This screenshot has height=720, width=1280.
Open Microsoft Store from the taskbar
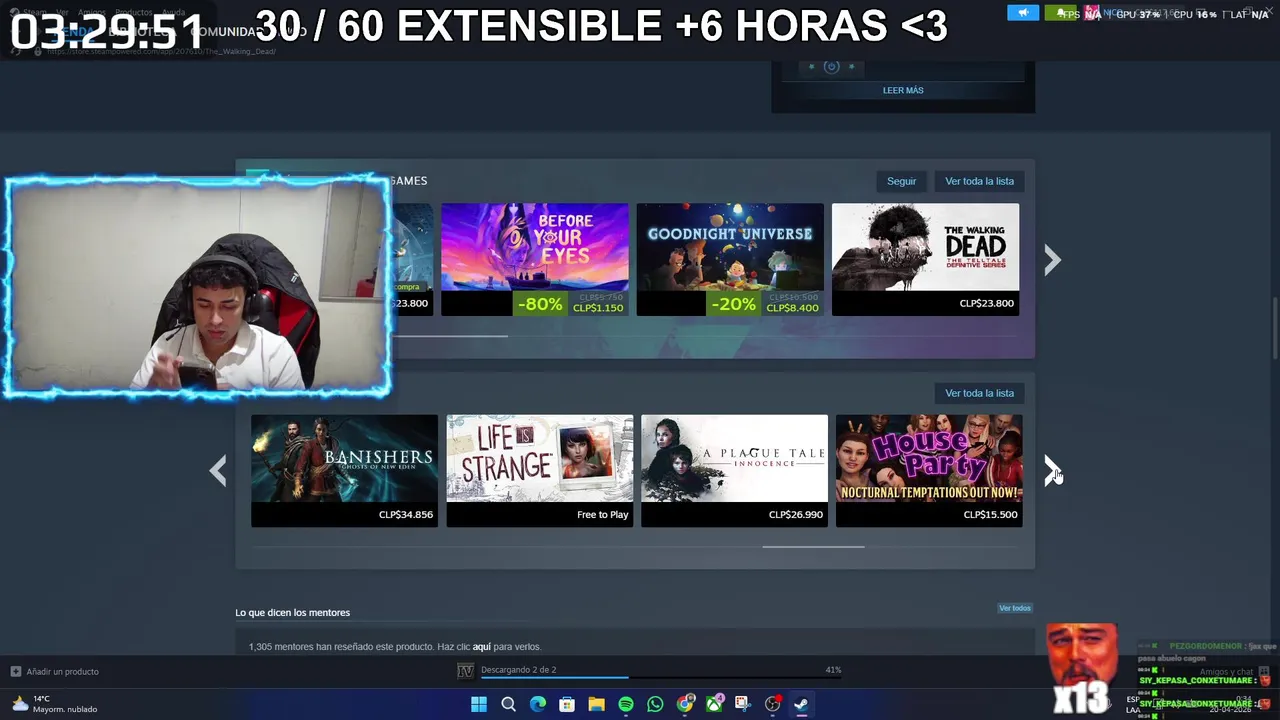[x=567, y=704]
